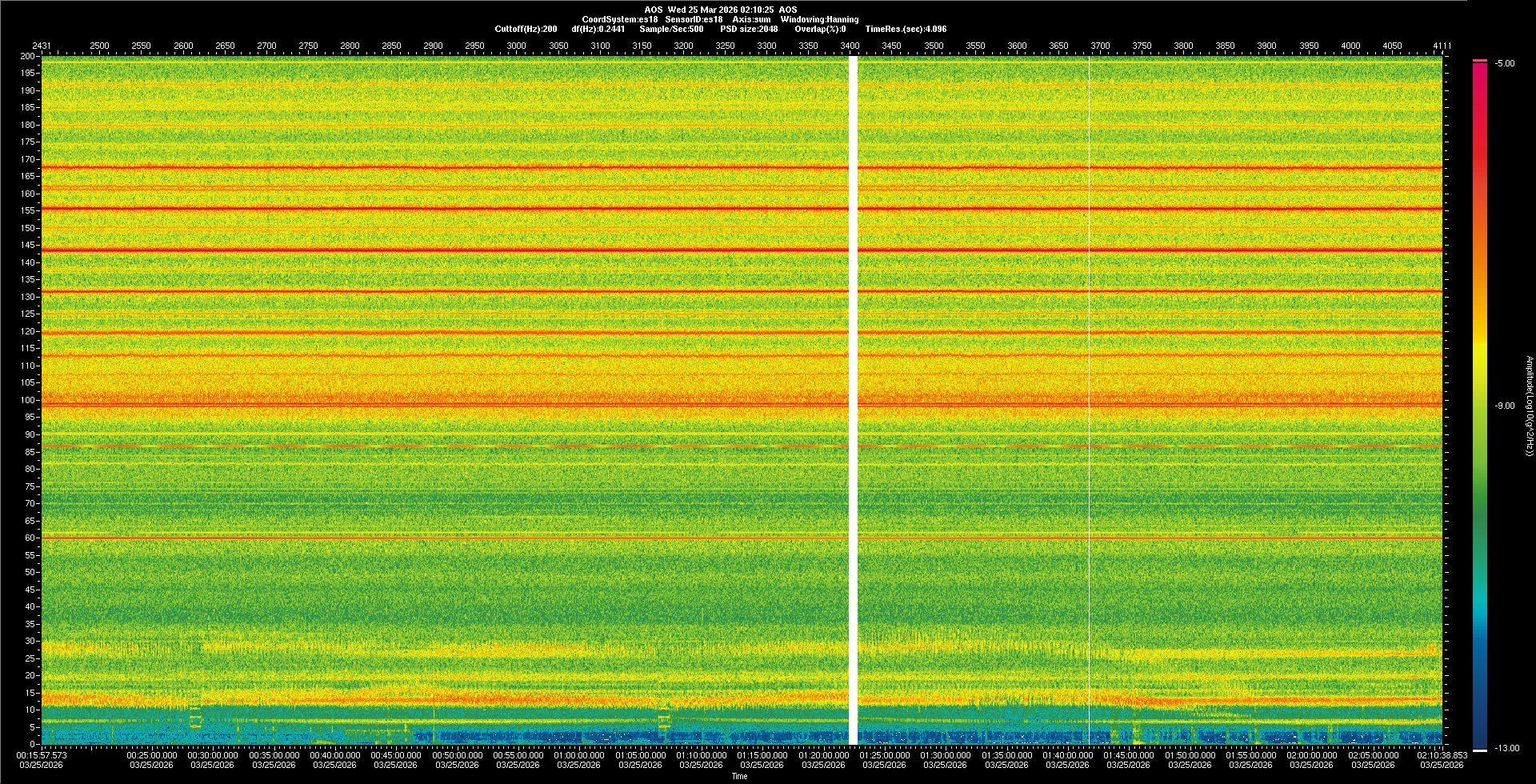Click the -13.00 colorbar minimum label
1536x784 pixels.
click(x=1506, y=749)
